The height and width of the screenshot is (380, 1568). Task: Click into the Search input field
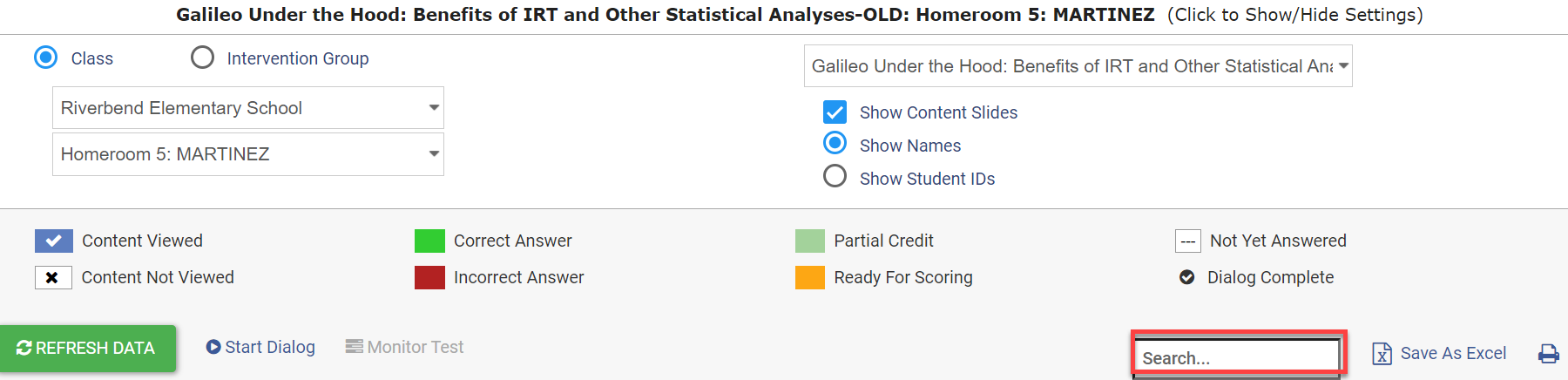click(1237, 356)
